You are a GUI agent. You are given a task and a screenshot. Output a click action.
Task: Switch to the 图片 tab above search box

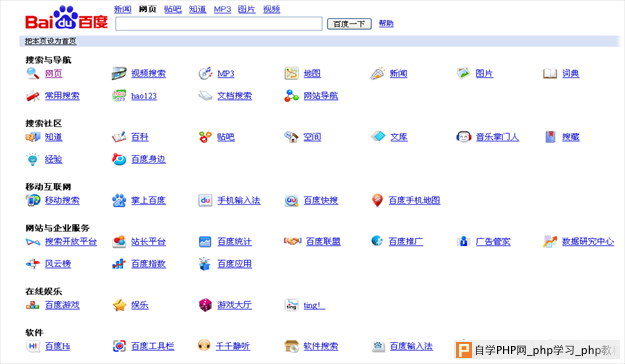tap(246, 9)
